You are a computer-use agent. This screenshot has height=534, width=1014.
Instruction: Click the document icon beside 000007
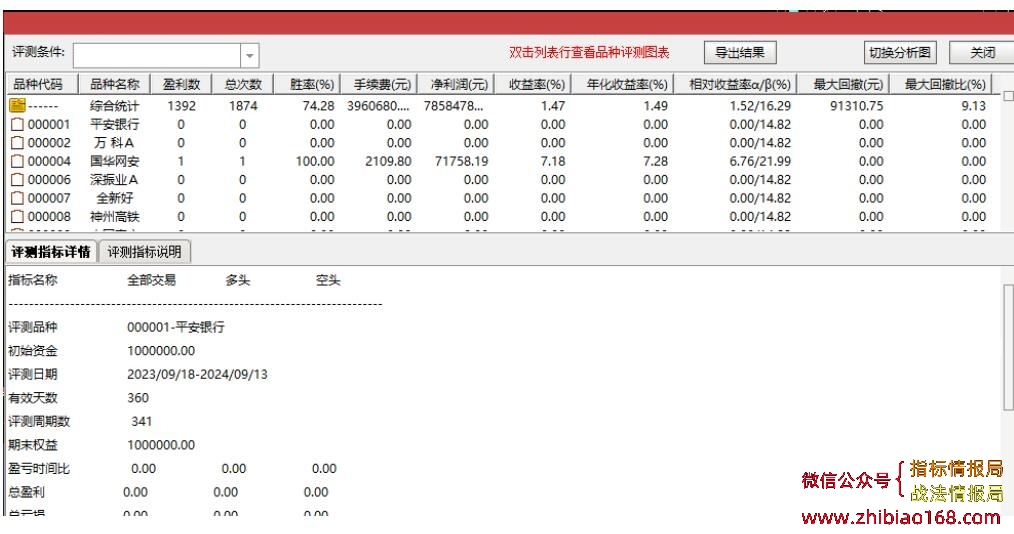point(17,198)
